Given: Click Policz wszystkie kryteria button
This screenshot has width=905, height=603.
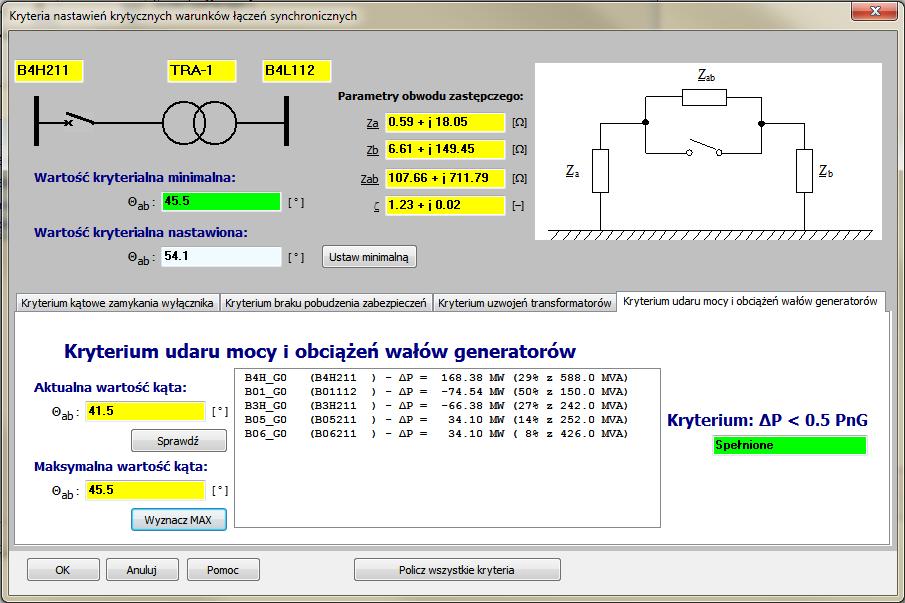Looking at the screenshot, I should click(x=457, y=570).
